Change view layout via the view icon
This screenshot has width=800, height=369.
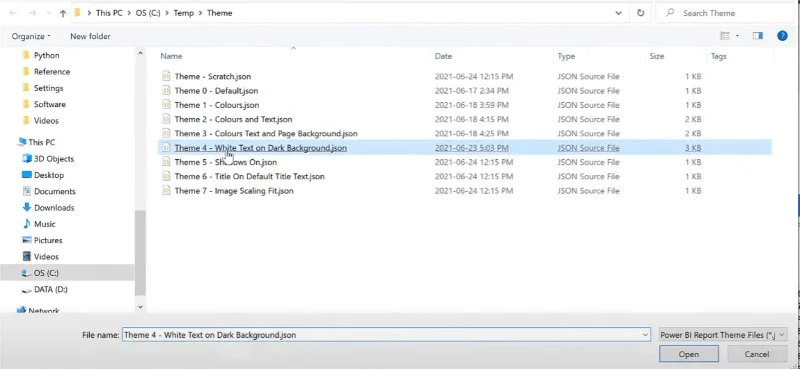(724, 36)
